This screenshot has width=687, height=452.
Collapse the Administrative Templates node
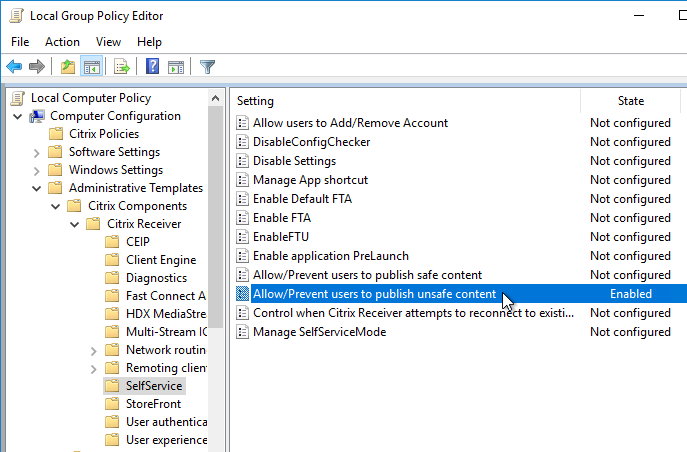37,188
